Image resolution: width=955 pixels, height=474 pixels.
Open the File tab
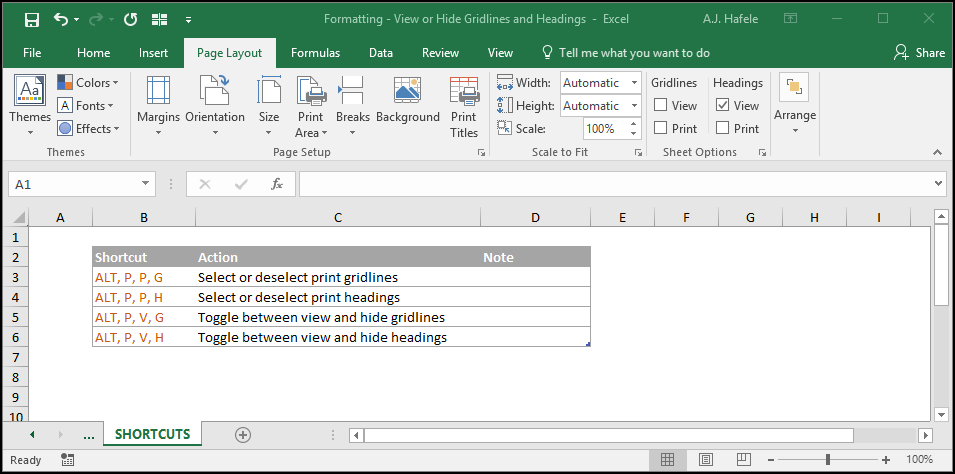click(x=32, y=53)
